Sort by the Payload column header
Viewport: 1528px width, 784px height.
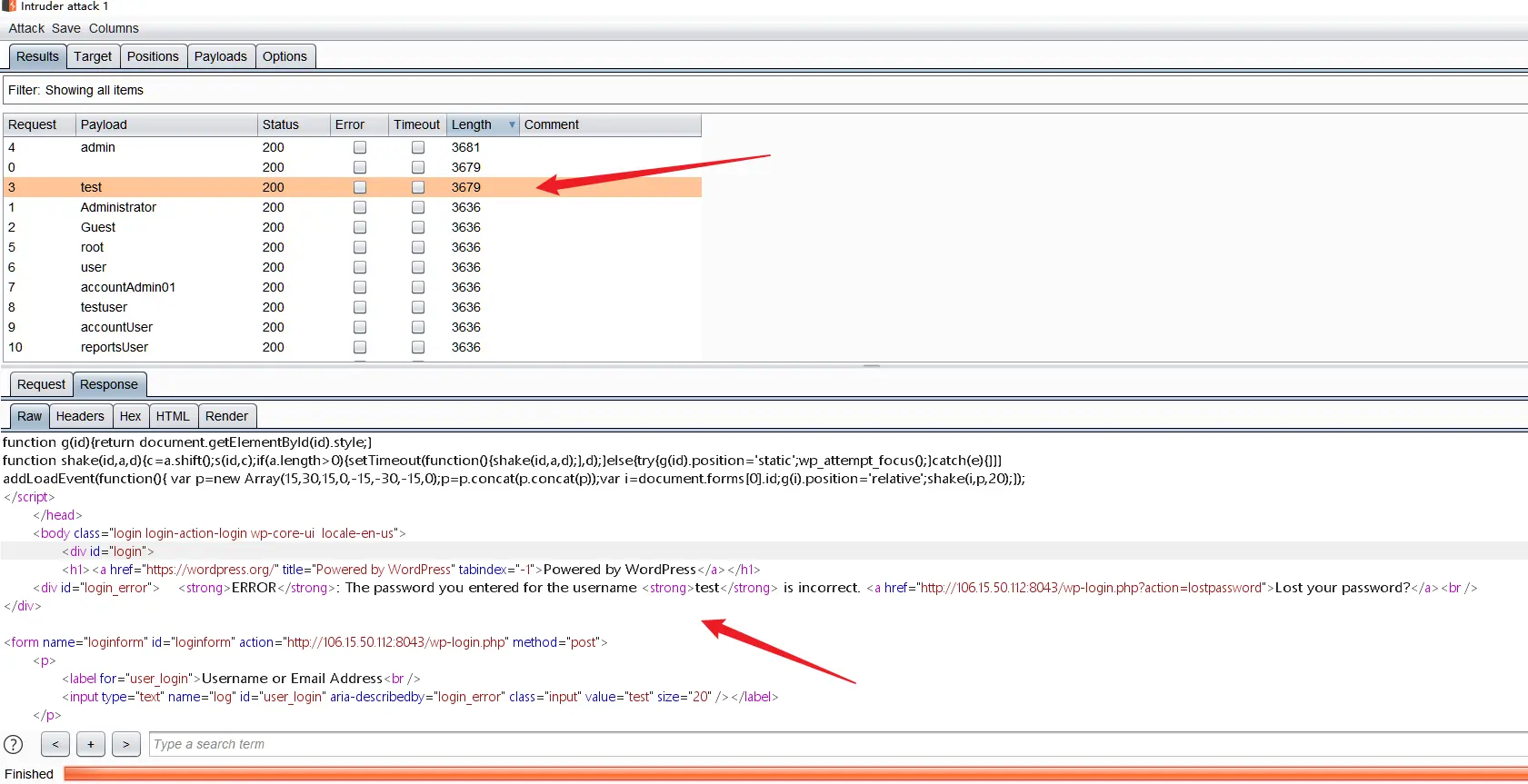pyautogui.click(x=166, y=124)
